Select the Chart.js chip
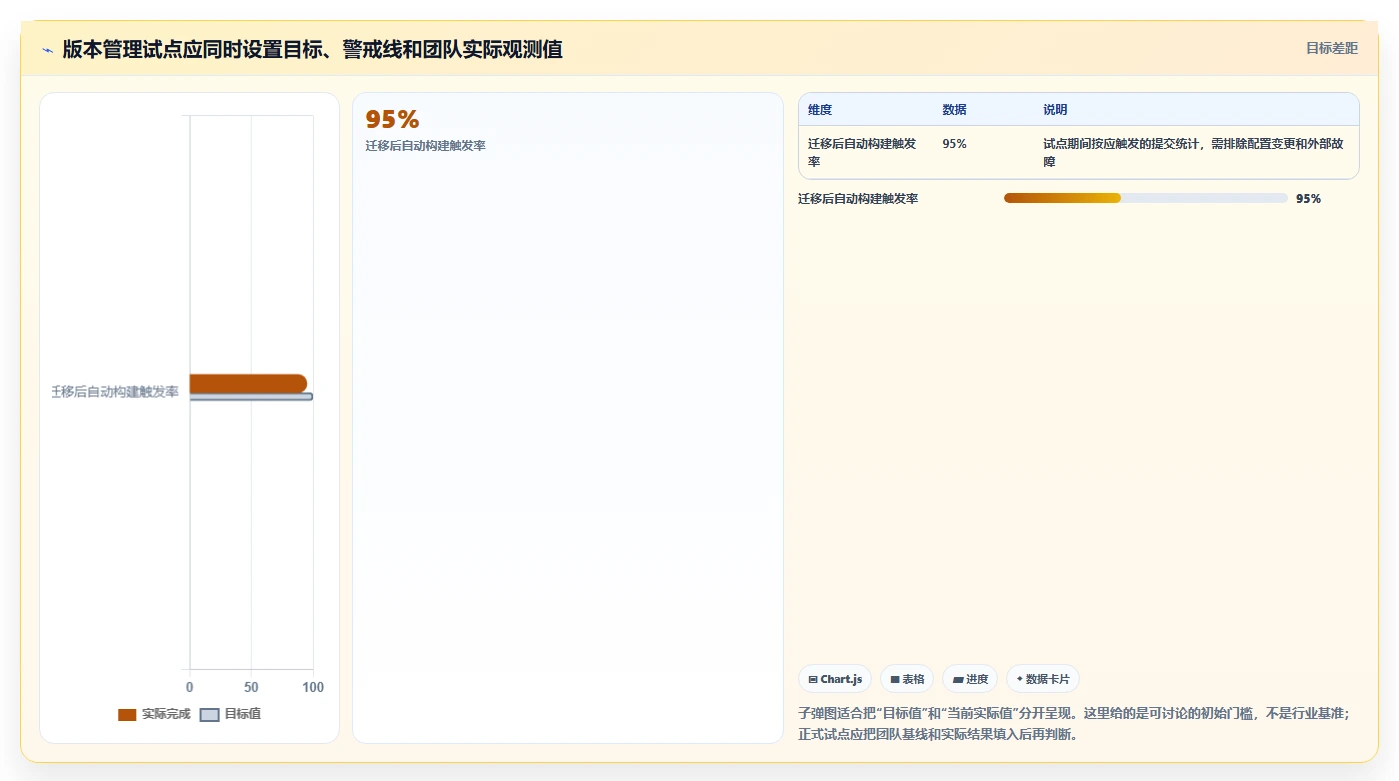 835,679
